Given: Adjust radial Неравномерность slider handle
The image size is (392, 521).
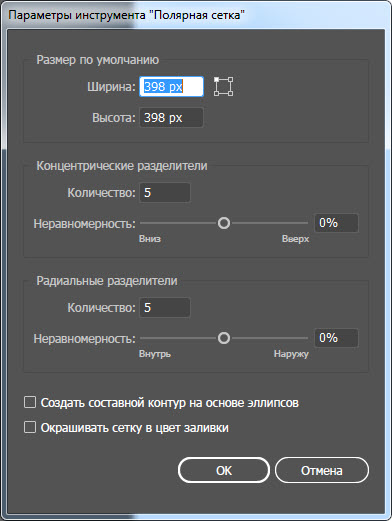Looking at the screenshot, I should point(224,338).
